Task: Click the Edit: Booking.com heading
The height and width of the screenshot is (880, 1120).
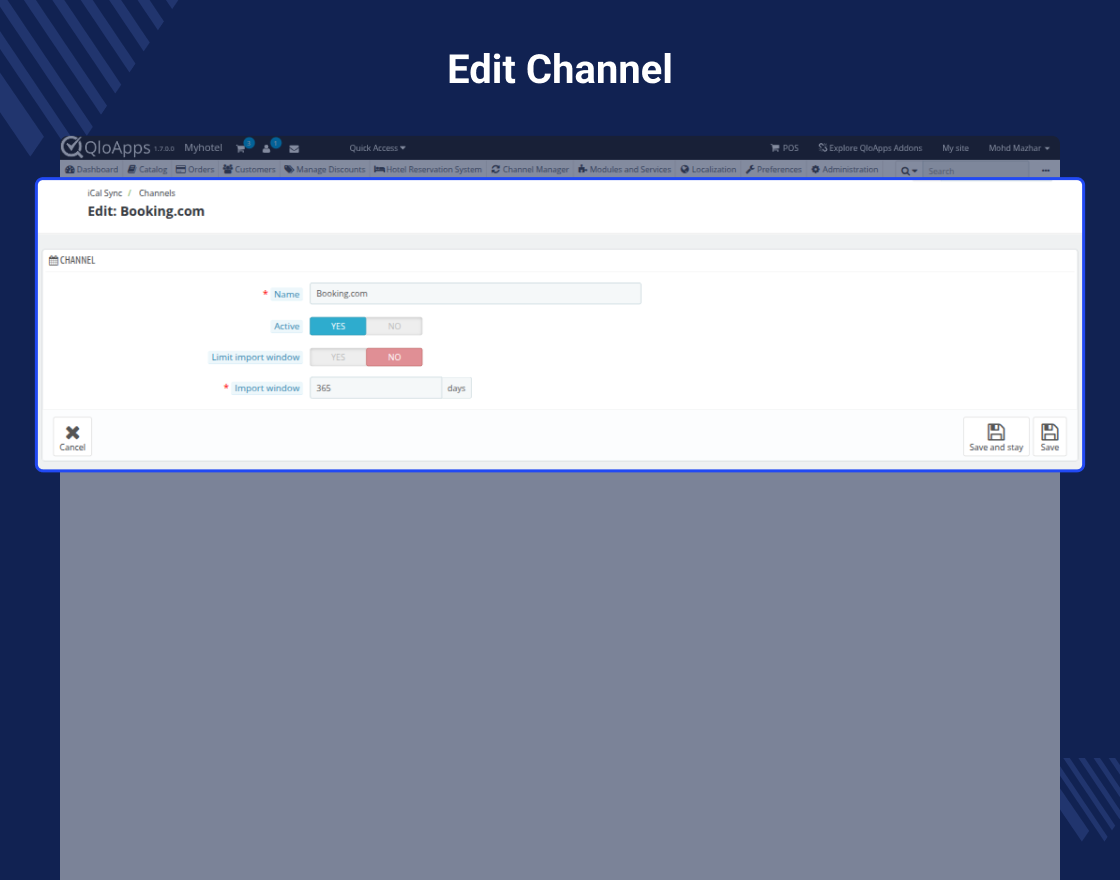Action: pos(146,211)
